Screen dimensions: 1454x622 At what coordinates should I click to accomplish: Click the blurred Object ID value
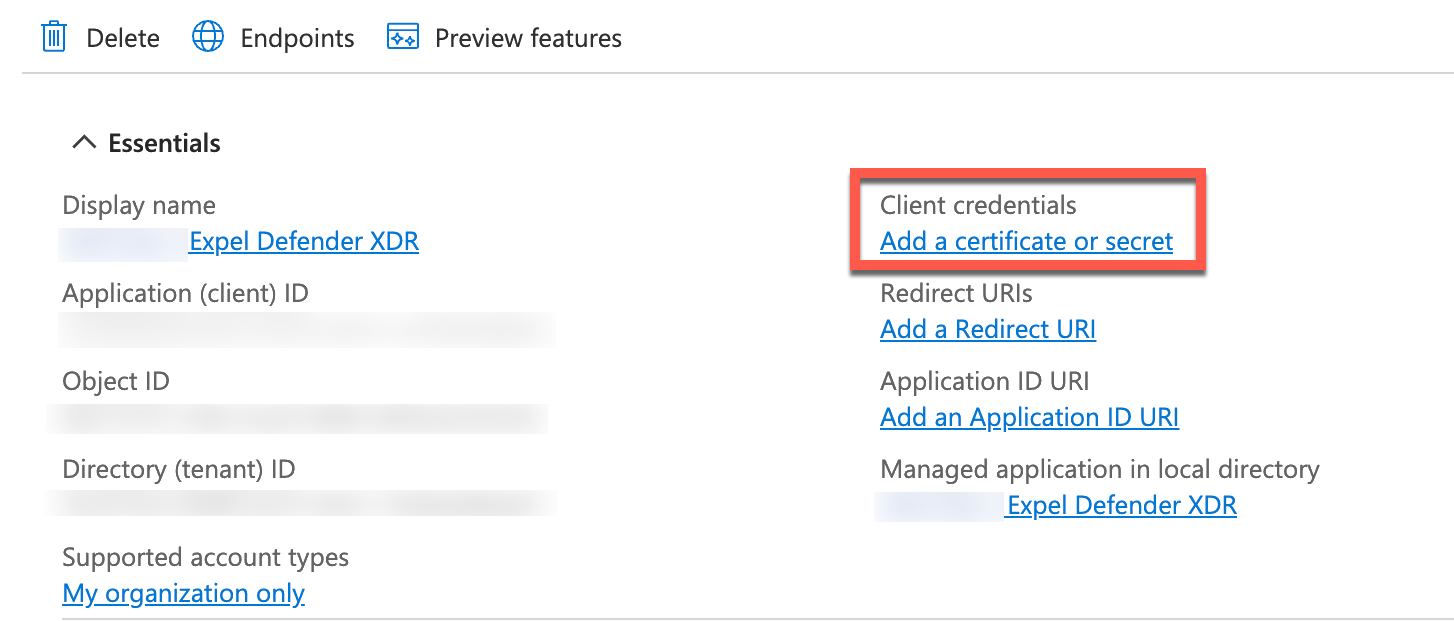coord(298,417)
